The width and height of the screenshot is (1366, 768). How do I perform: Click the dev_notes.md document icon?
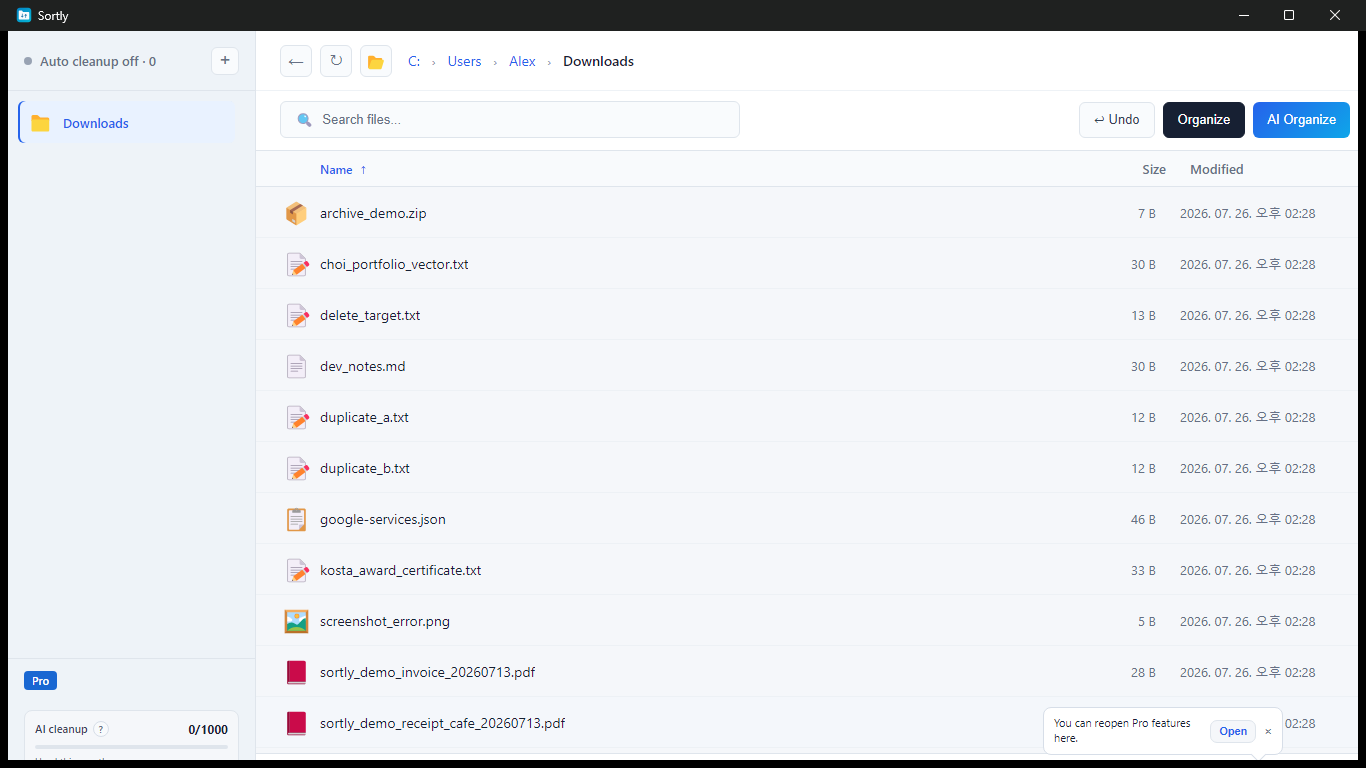[x=296, y=366]
